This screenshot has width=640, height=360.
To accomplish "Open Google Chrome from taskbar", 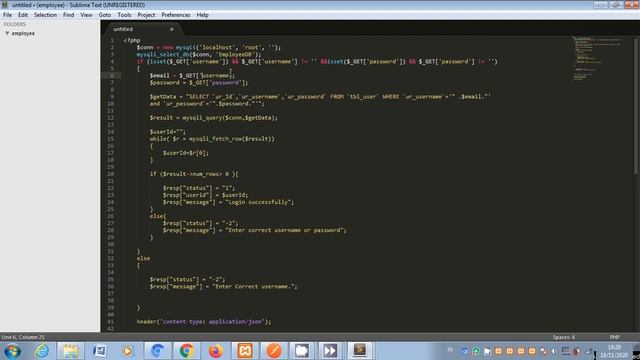I will pos(187,351).
